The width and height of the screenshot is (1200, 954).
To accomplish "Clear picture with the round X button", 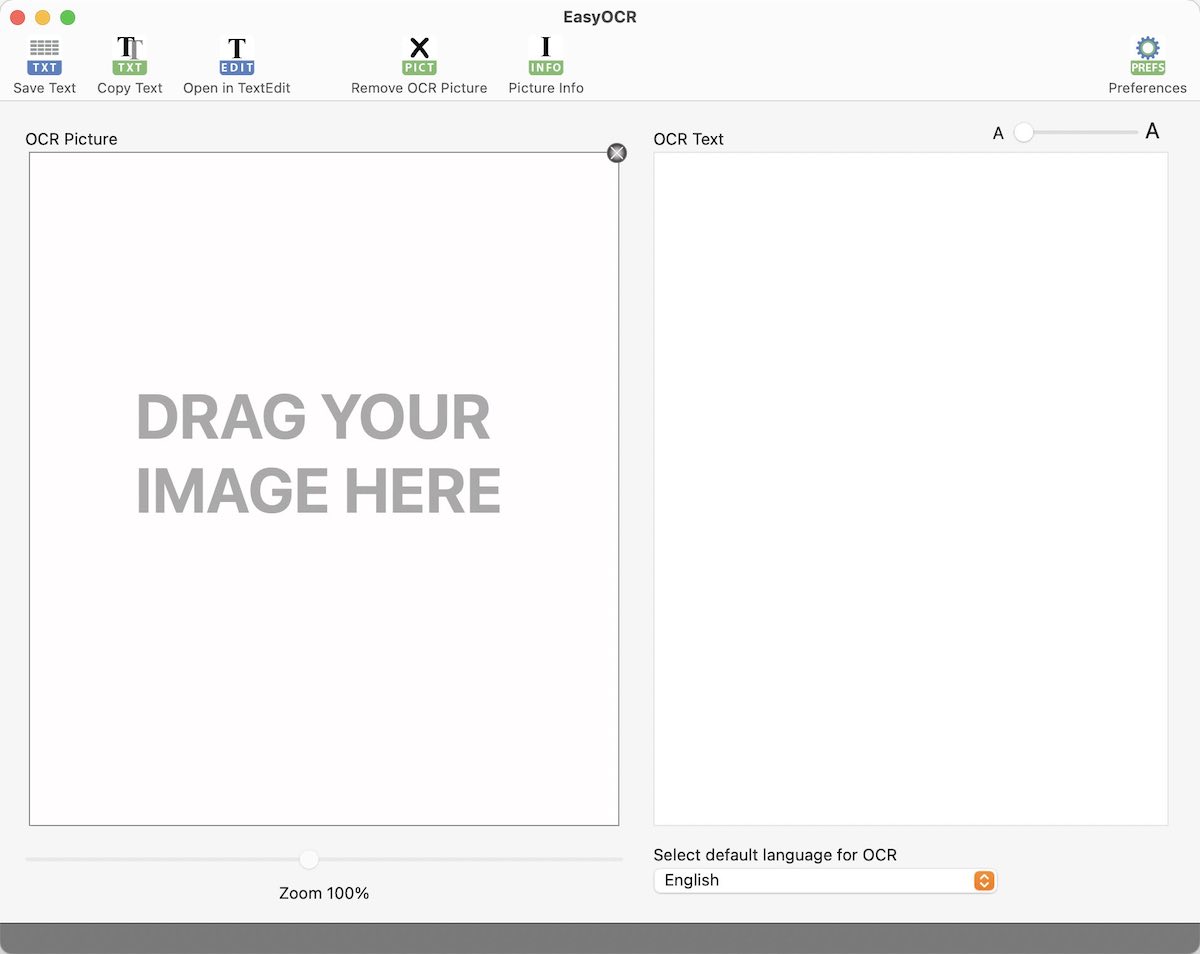I will coord(617,153).
